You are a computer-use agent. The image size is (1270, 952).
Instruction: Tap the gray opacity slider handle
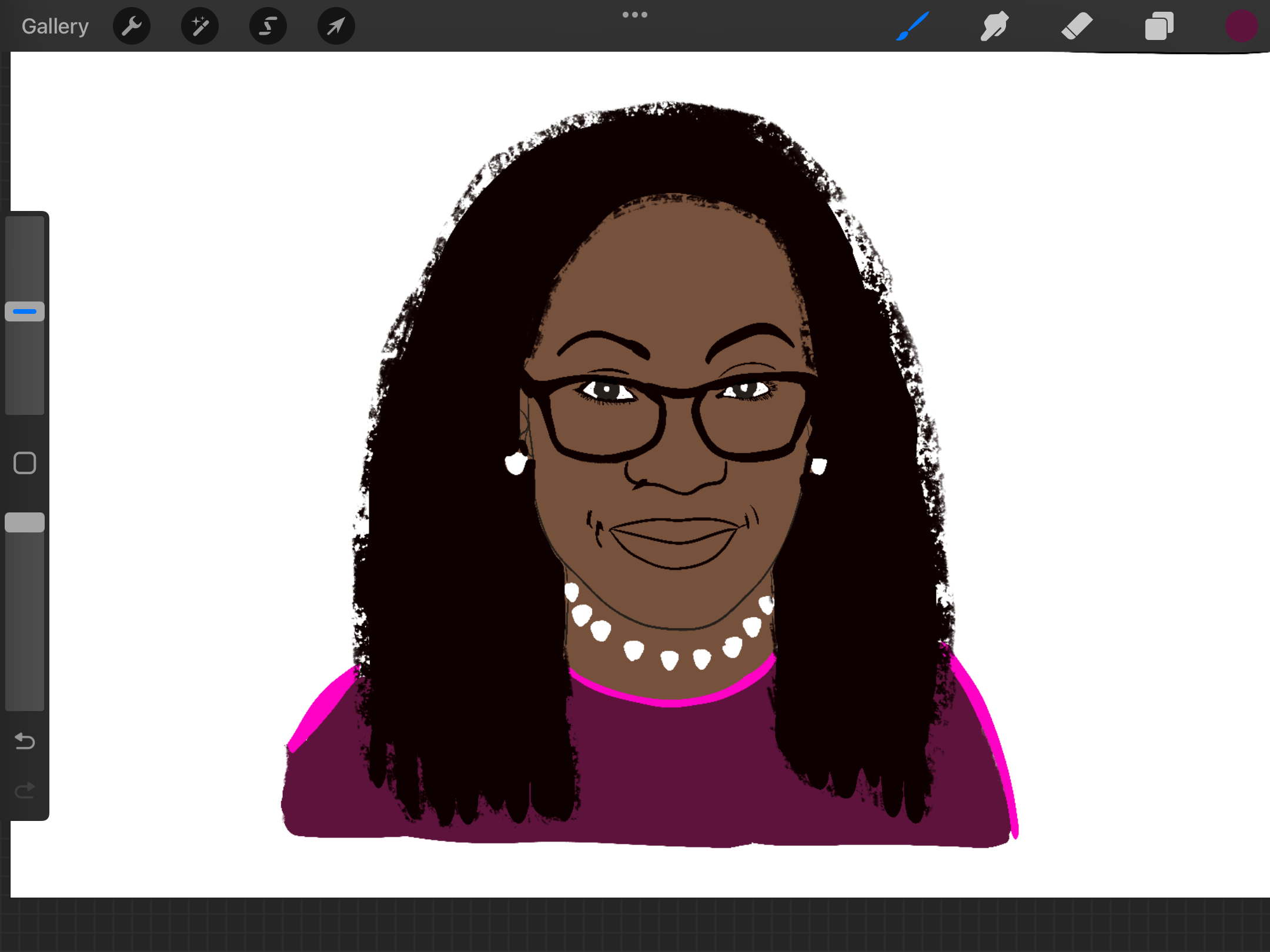point(24,522)
